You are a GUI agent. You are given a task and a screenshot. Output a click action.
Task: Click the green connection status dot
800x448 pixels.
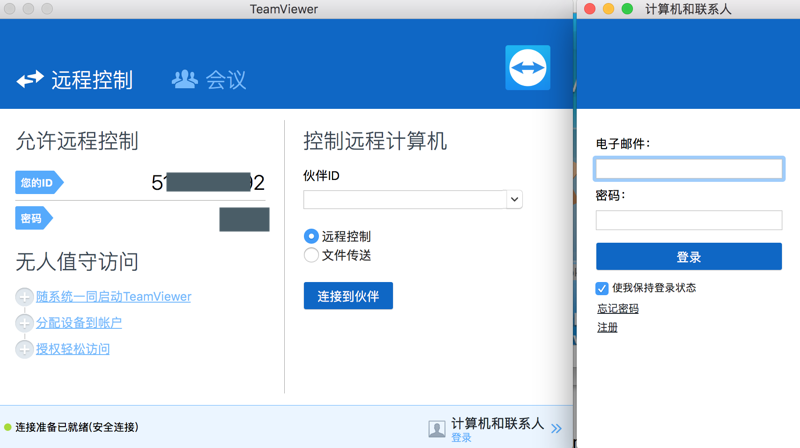(x=8, y=427)
